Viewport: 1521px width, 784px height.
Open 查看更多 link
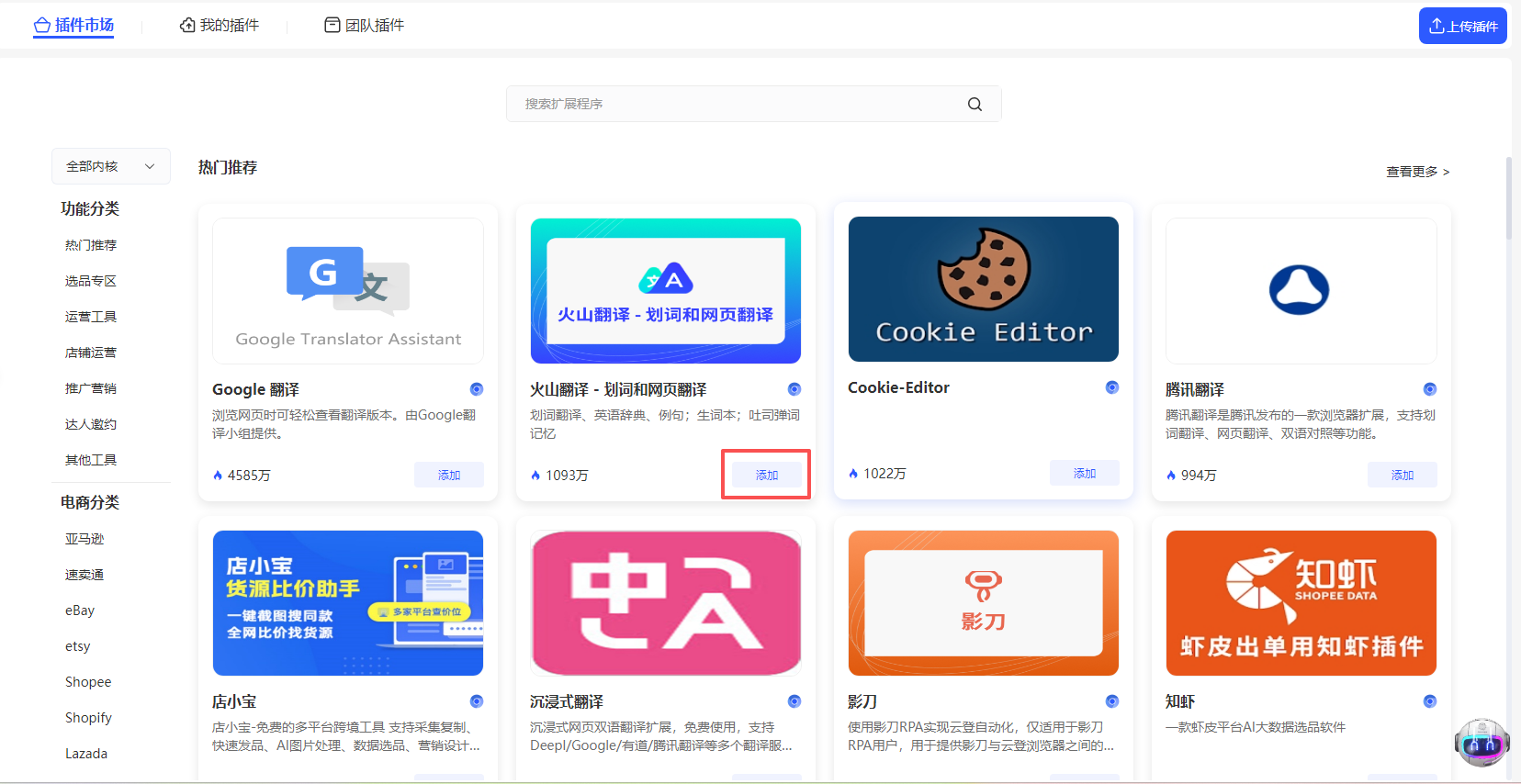[1417, 172]
